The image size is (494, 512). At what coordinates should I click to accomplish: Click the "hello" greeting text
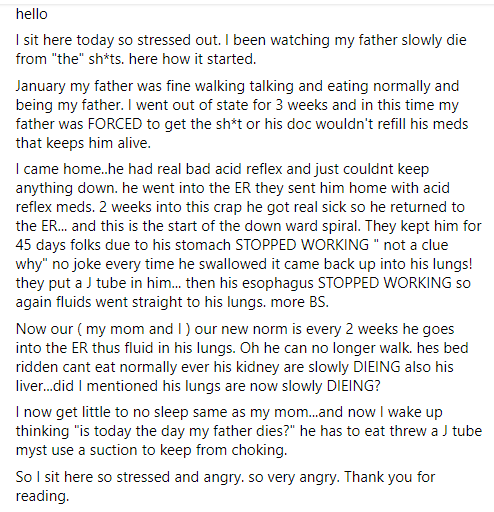[x=32, y=14]
